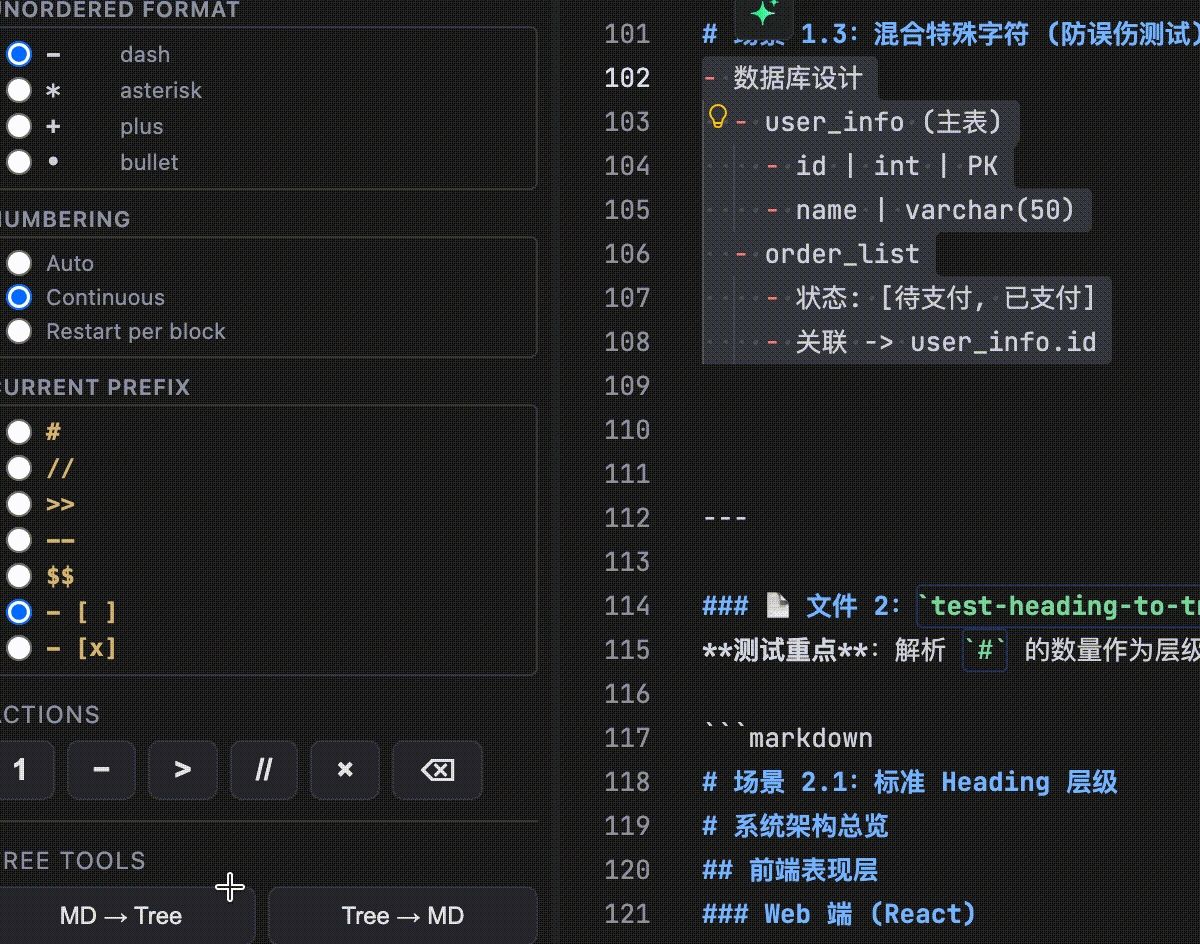Click the comment '//' action button
The height and width of the screenshot is (944, 1200).
point(264,770)
